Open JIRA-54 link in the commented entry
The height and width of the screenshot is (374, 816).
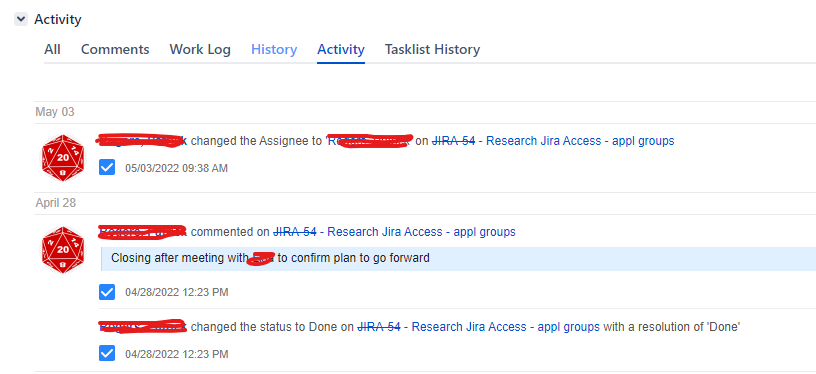295,231
